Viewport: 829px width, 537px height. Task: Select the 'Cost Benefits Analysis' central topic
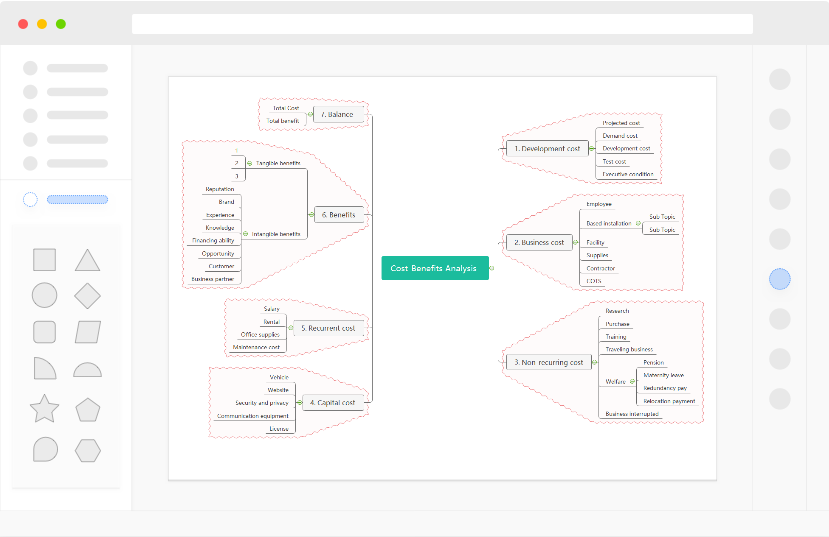click(435, 268)
